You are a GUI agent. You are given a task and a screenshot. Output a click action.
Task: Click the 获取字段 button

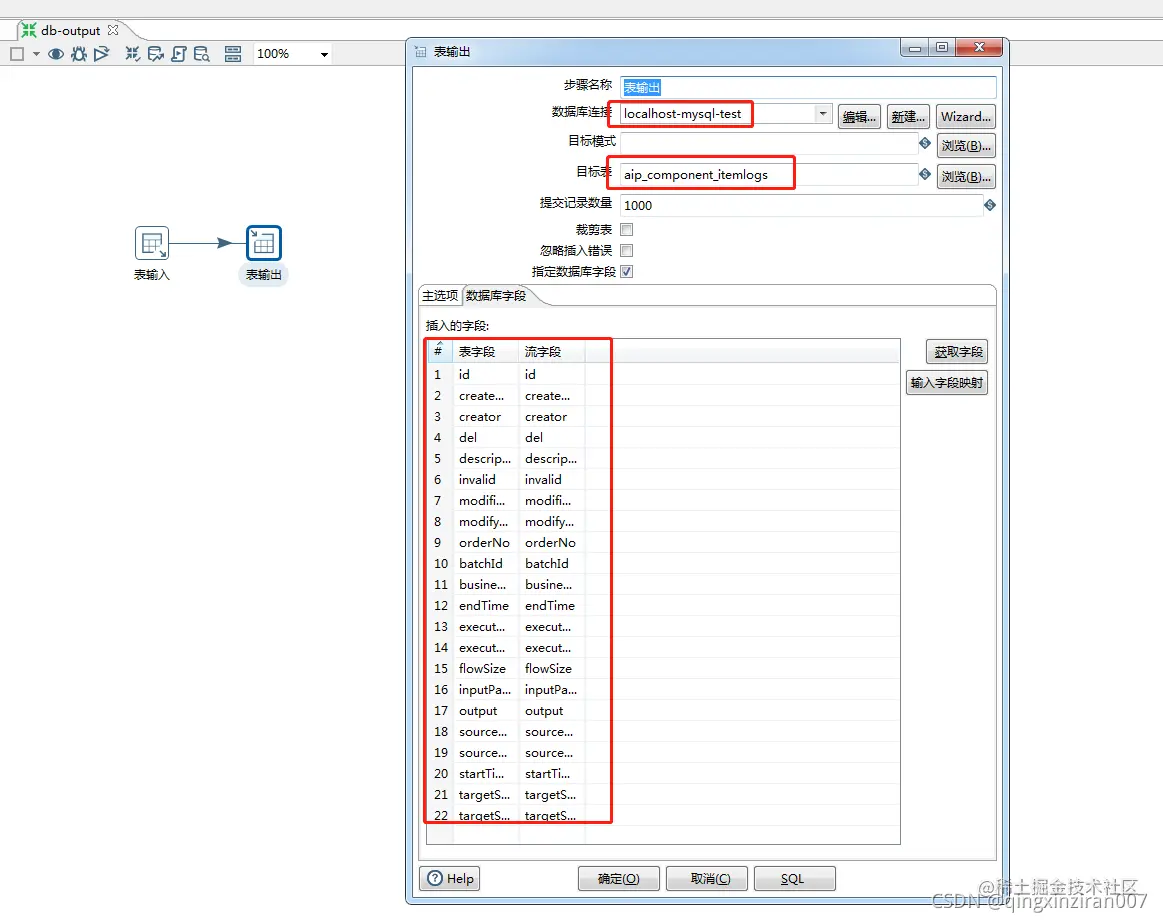pyautogui.click(x=957, y=352)
